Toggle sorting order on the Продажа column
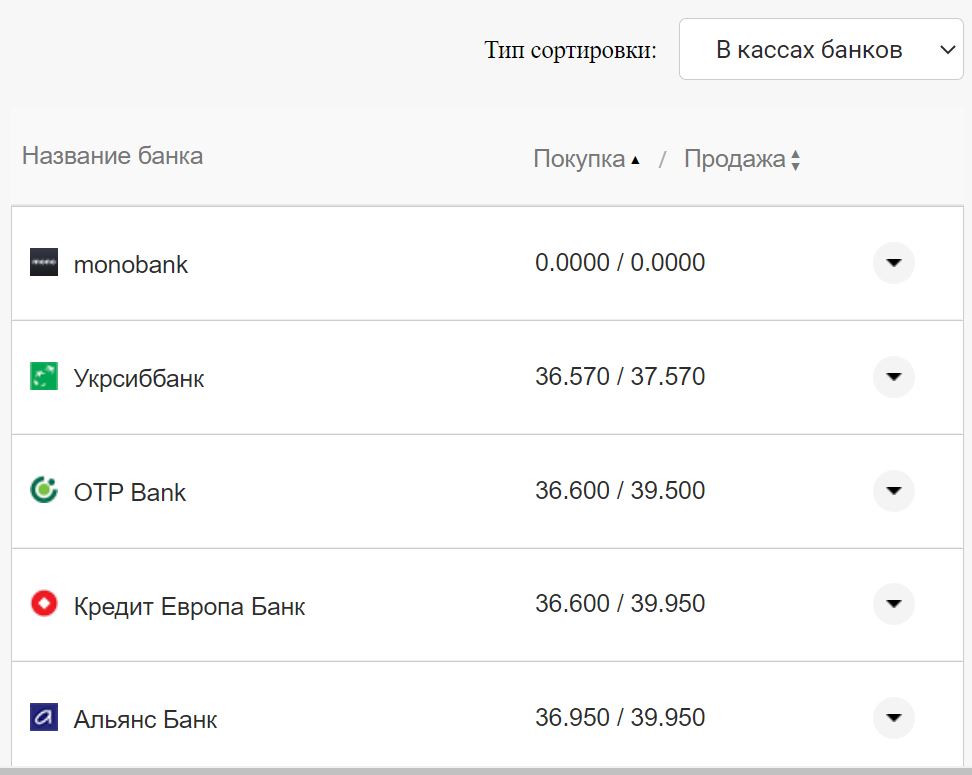 point(796,158)
